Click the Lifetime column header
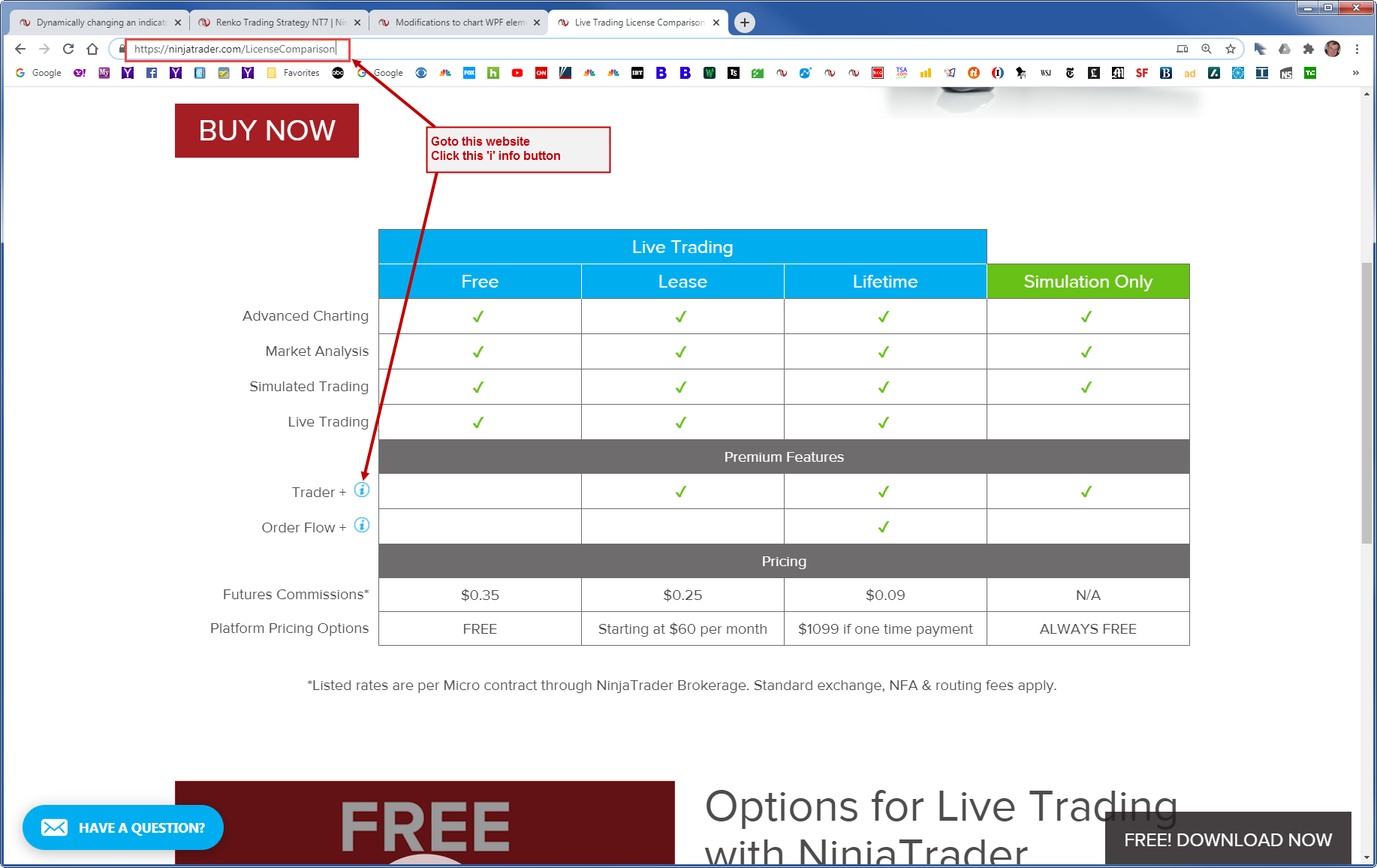Image resolution: width=1377 pixels, height=868 pixels. pyautogui.click(x=885, y=282)
